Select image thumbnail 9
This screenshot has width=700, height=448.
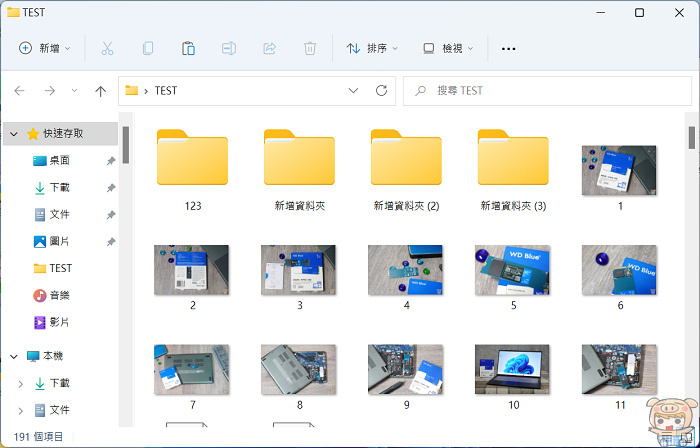(x=405, y=369)
